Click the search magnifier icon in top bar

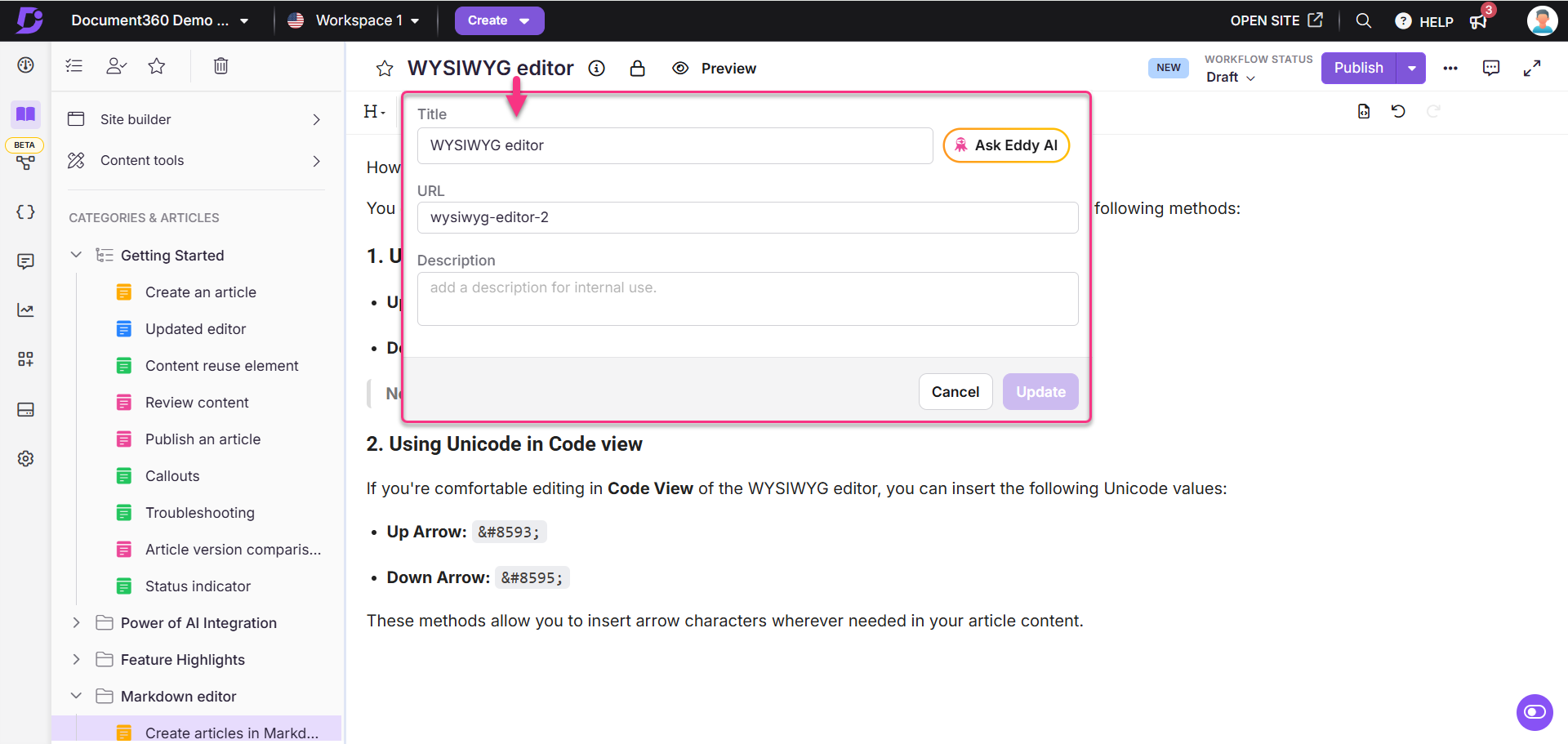(1364, 20)
